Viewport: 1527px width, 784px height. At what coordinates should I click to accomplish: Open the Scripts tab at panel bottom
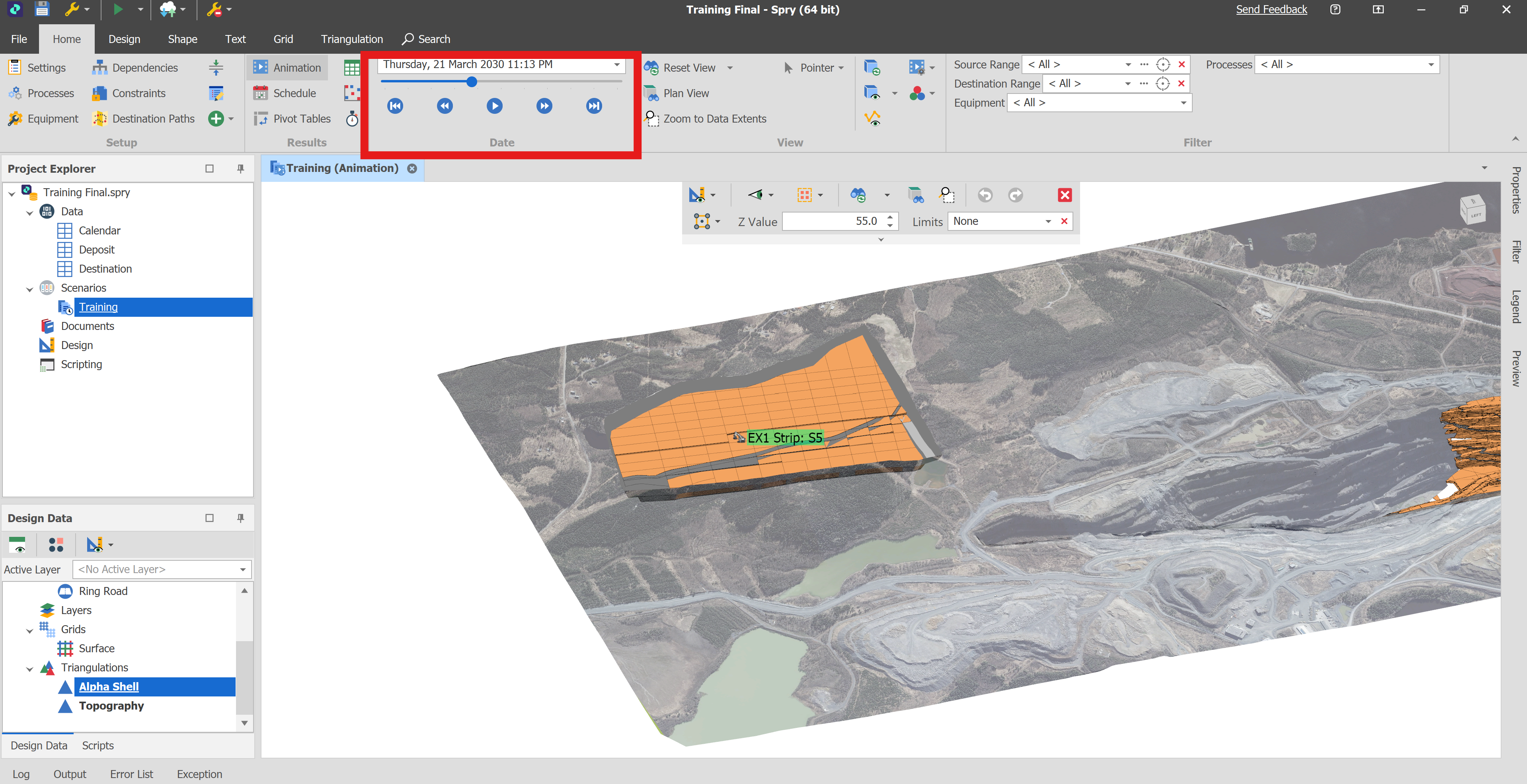pyautogui.click(x=97, y=745)
